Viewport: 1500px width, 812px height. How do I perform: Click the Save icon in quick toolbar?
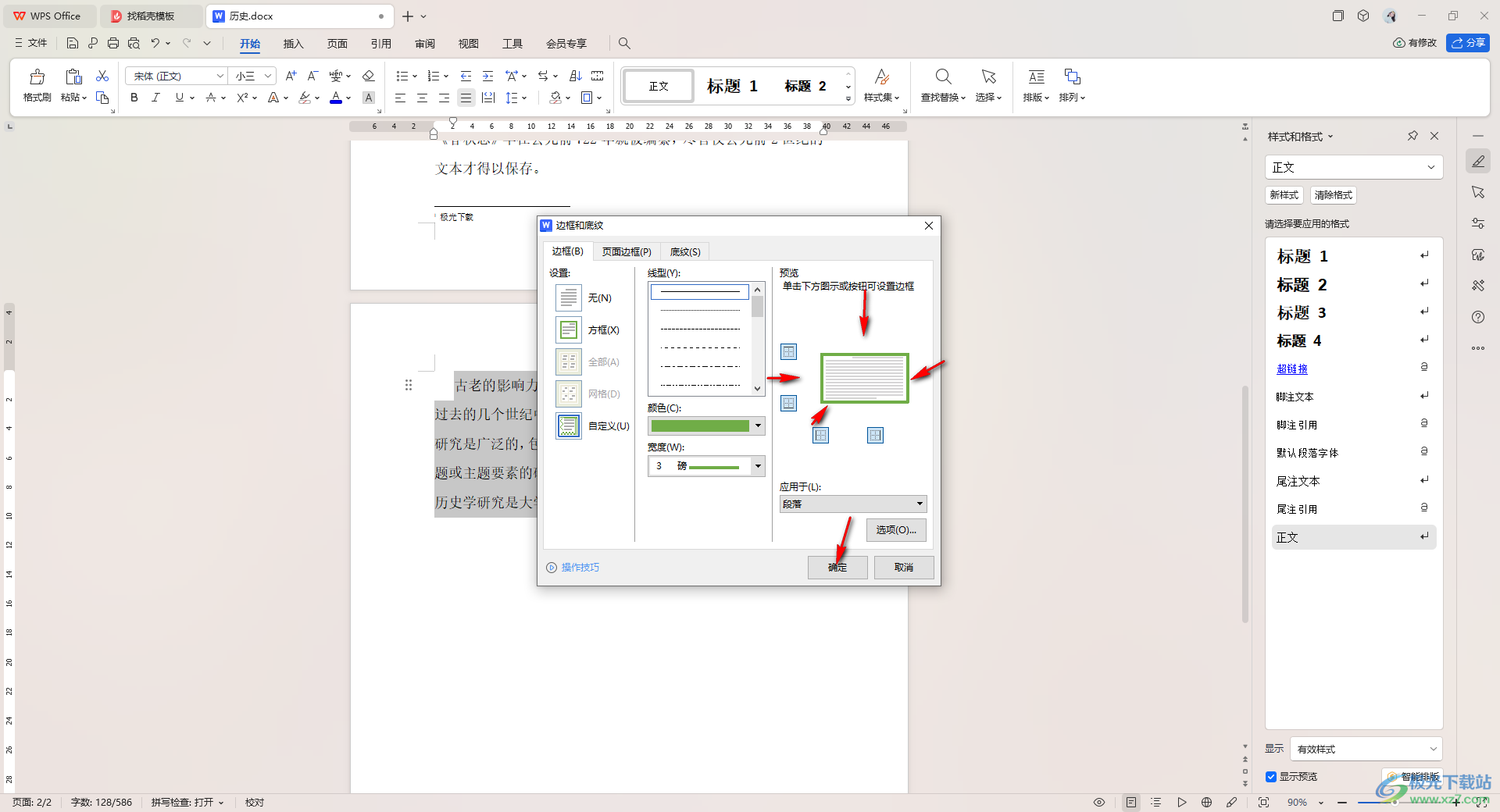pos(73,43)
